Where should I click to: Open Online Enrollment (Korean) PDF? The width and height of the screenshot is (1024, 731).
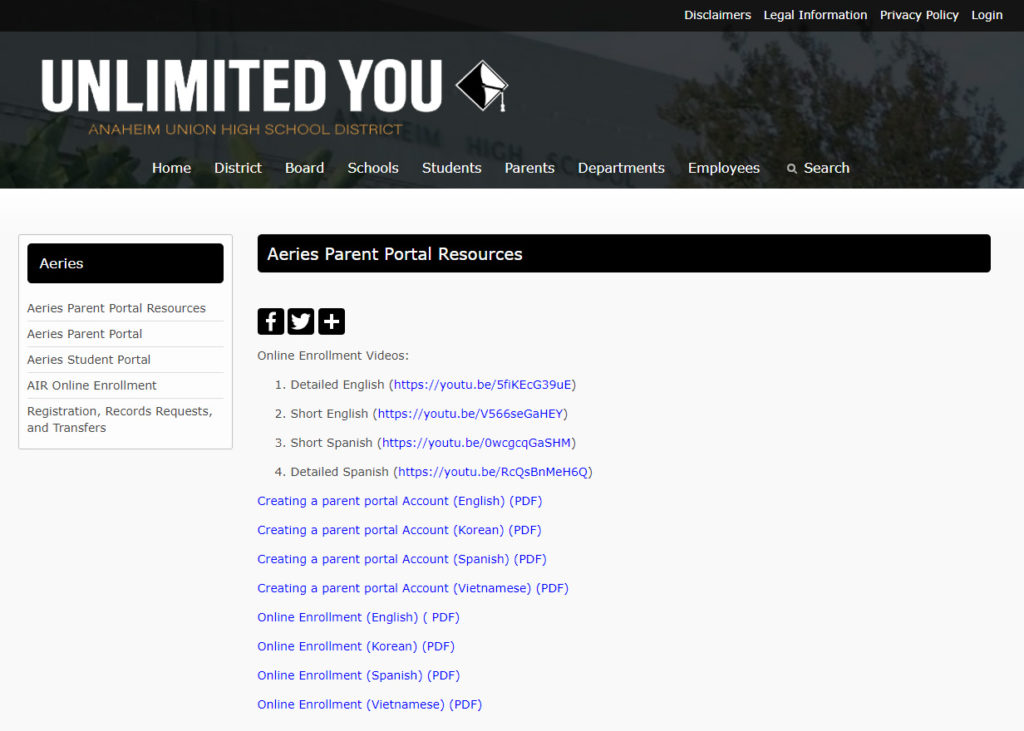[356, 646]
